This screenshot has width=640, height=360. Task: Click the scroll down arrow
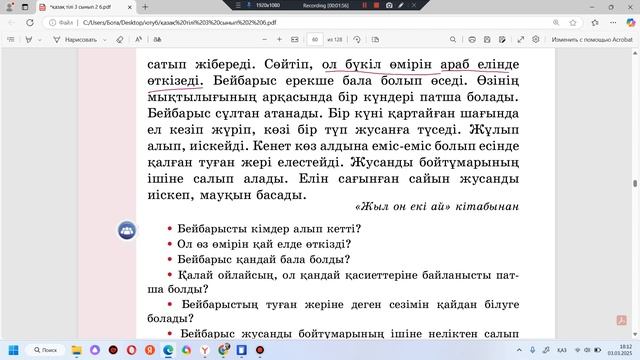635,335
